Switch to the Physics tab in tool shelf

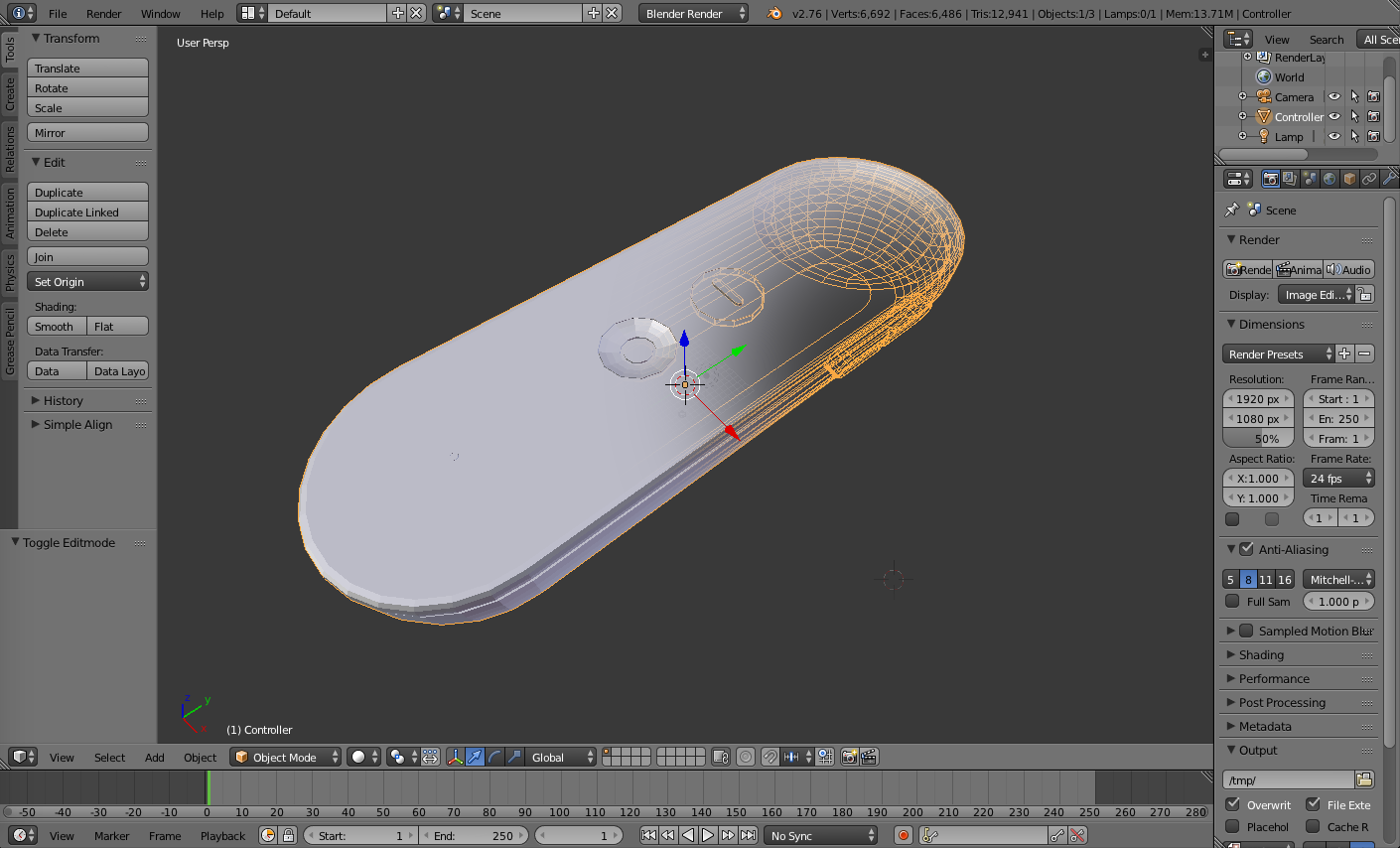pos(10,271)
